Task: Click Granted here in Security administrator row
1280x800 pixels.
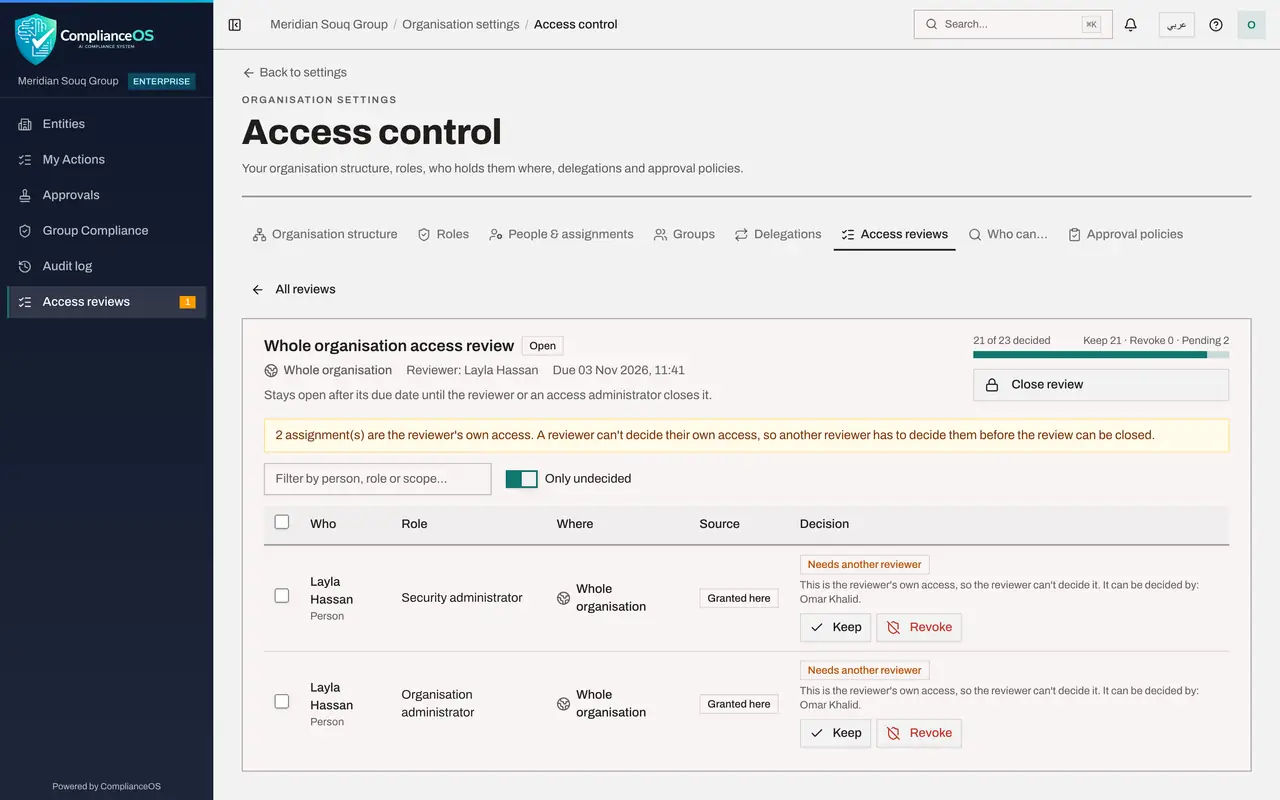Action: tap(739, 598)
